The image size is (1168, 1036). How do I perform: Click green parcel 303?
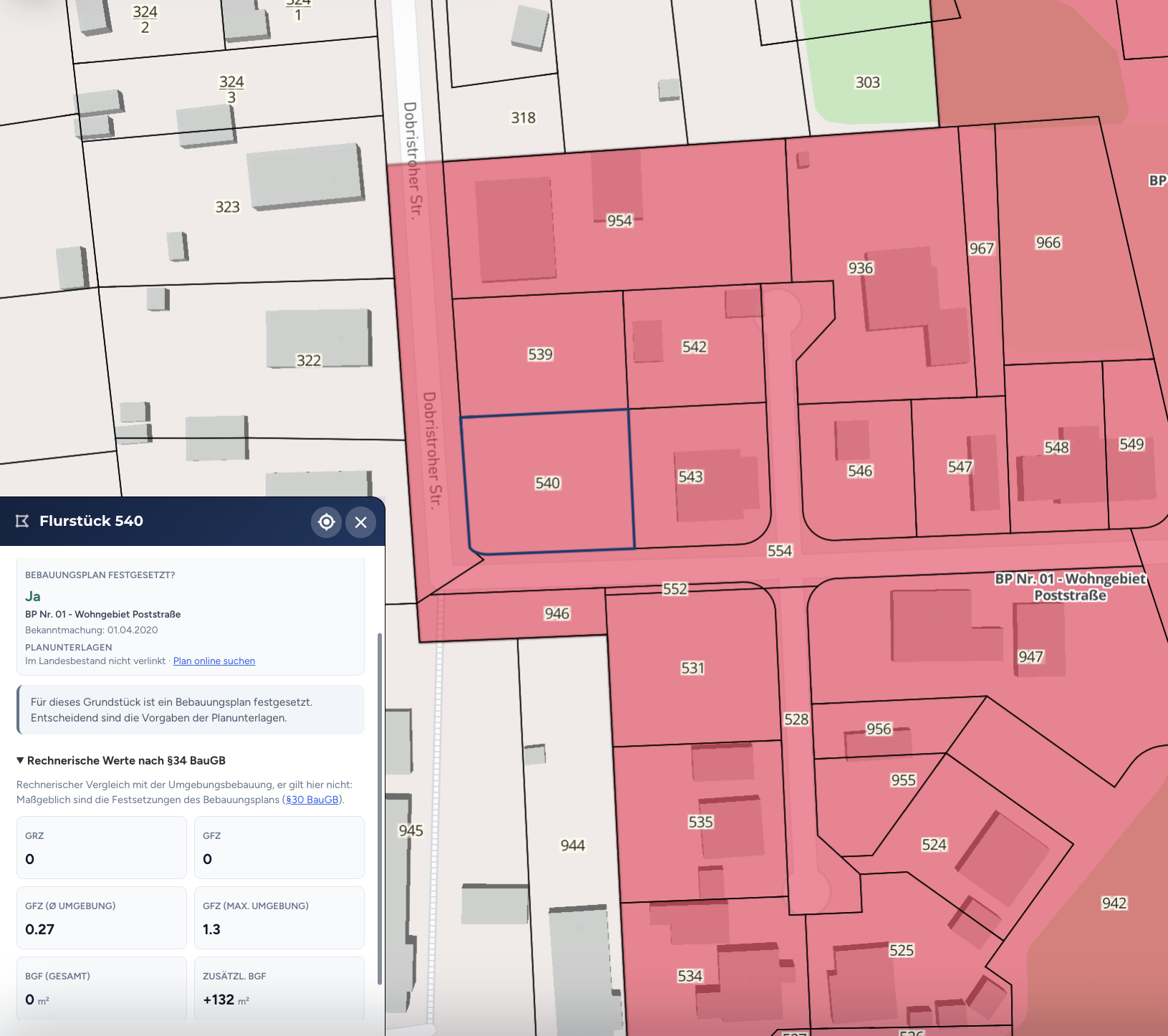pyautogui.click(x=868, y=82)
